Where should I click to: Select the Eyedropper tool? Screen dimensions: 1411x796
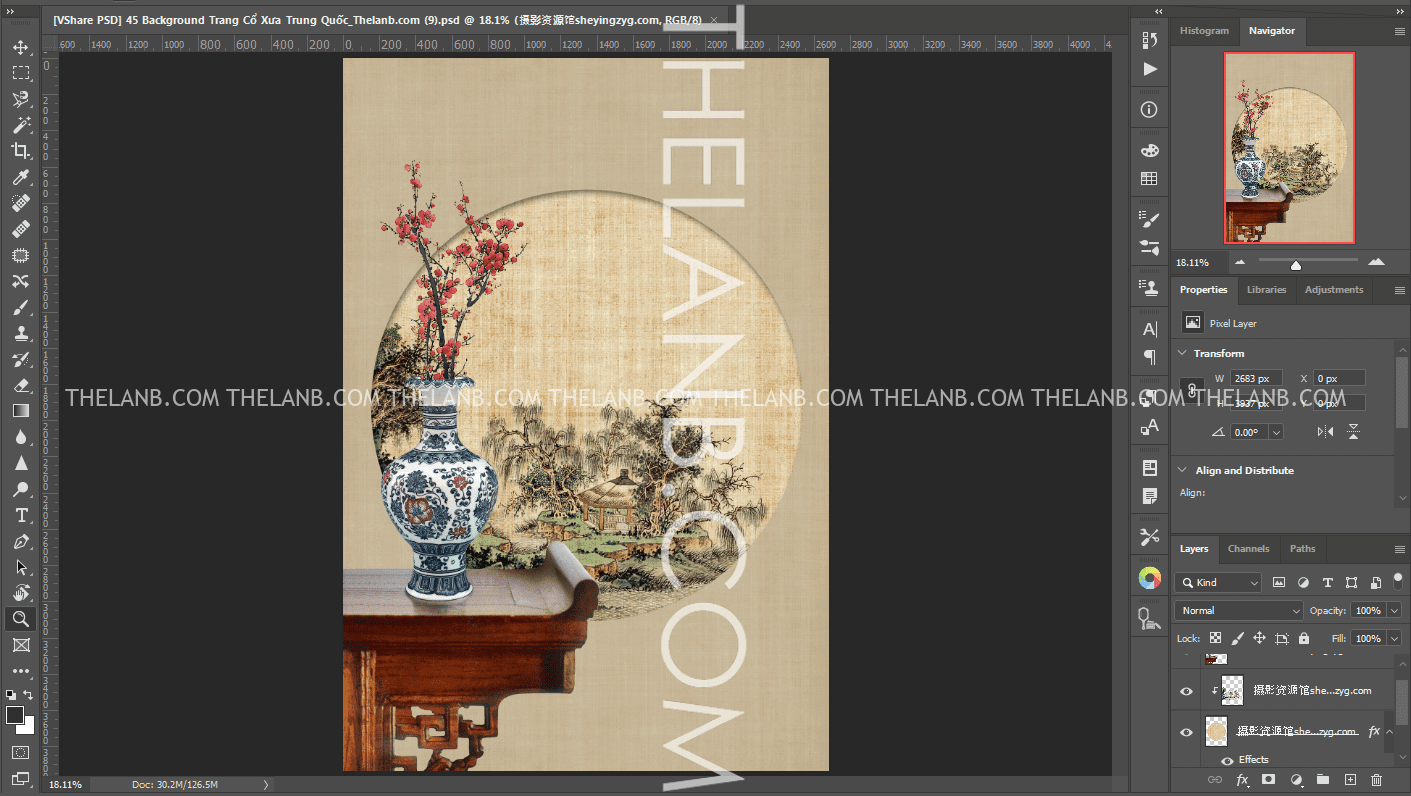click(20, 177)
